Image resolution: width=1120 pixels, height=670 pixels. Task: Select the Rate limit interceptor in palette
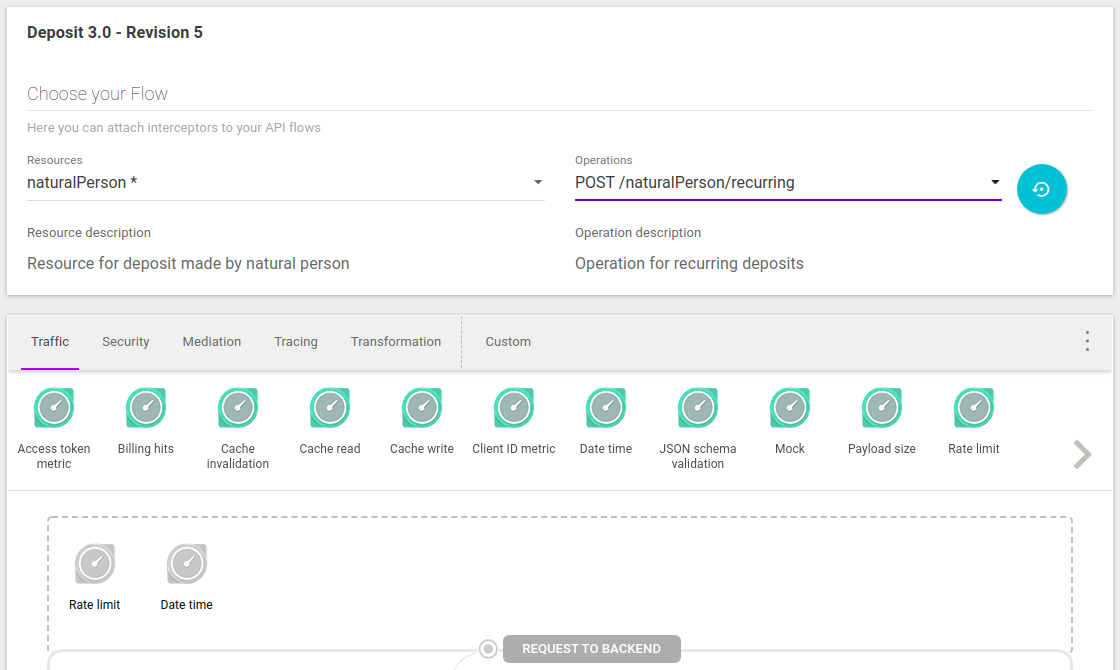pos(974,408)
